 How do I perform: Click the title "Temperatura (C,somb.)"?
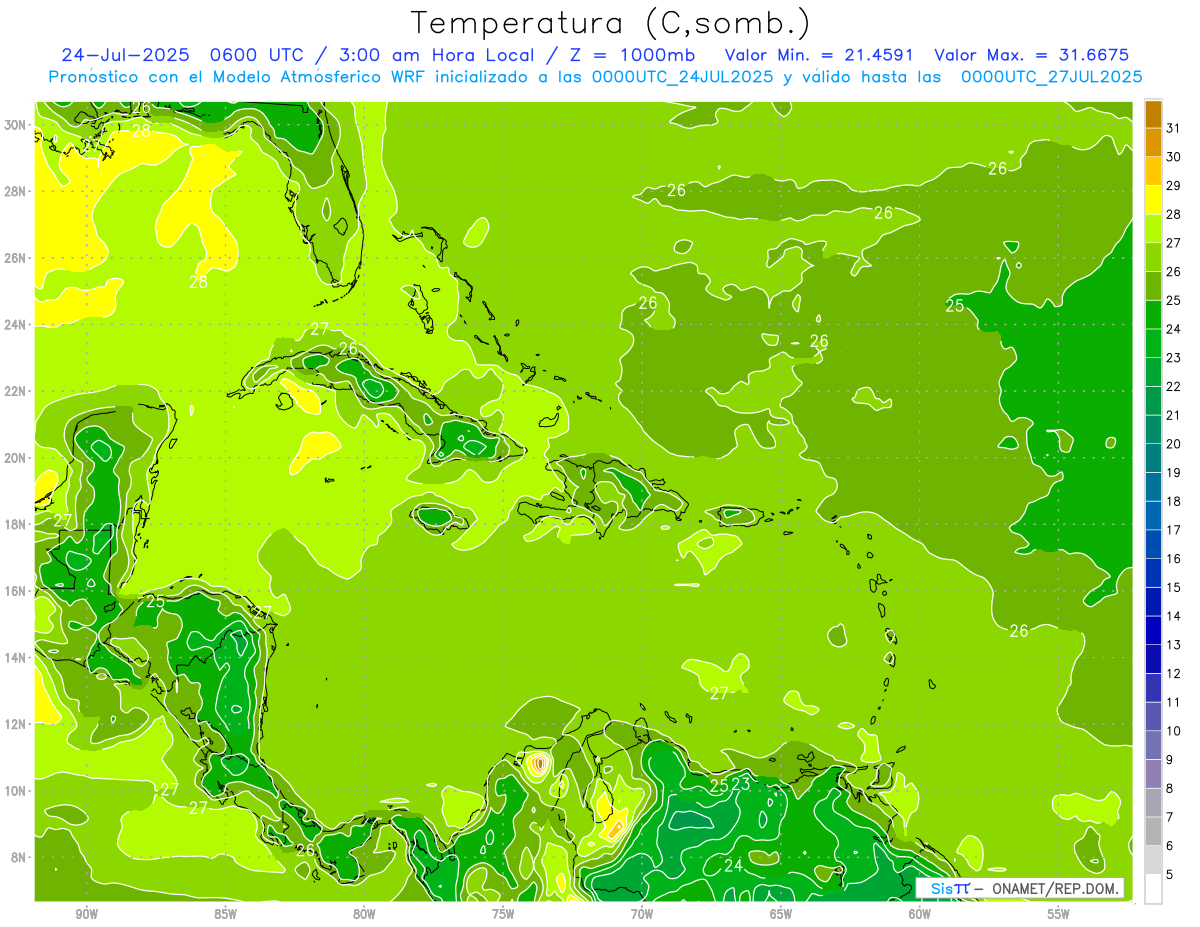pos(611,22)
